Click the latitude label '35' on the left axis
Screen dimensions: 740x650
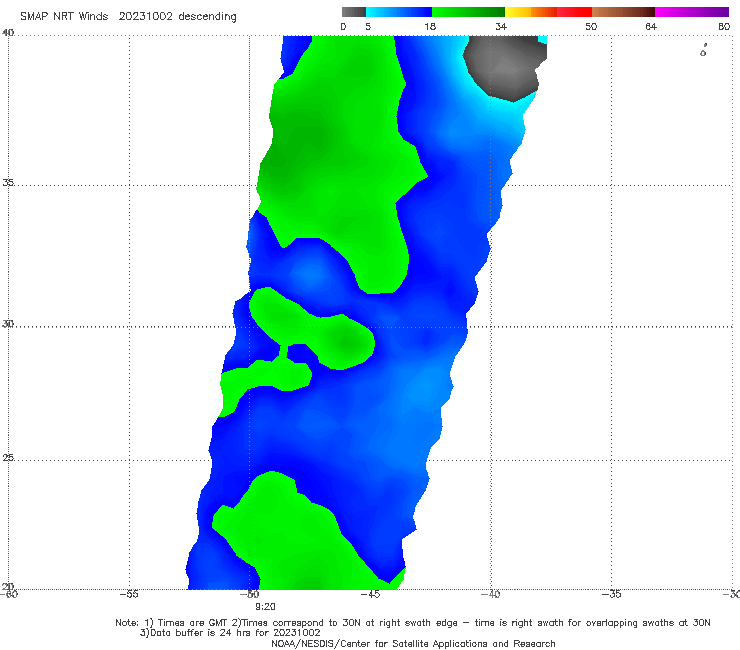click(8, 182)
